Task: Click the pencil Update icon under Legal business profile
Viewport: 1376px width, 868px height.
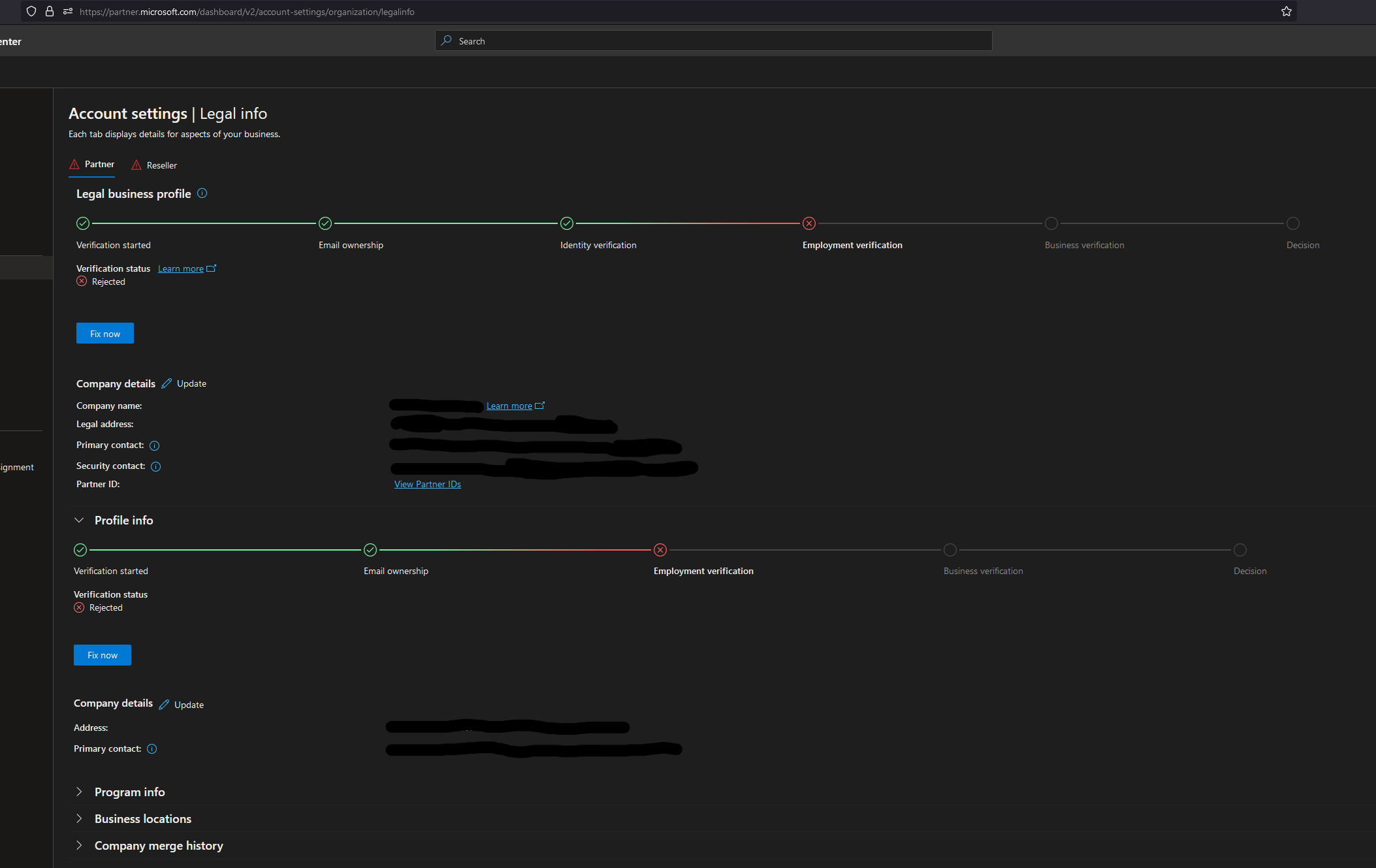Action: [x=167, y=383]
